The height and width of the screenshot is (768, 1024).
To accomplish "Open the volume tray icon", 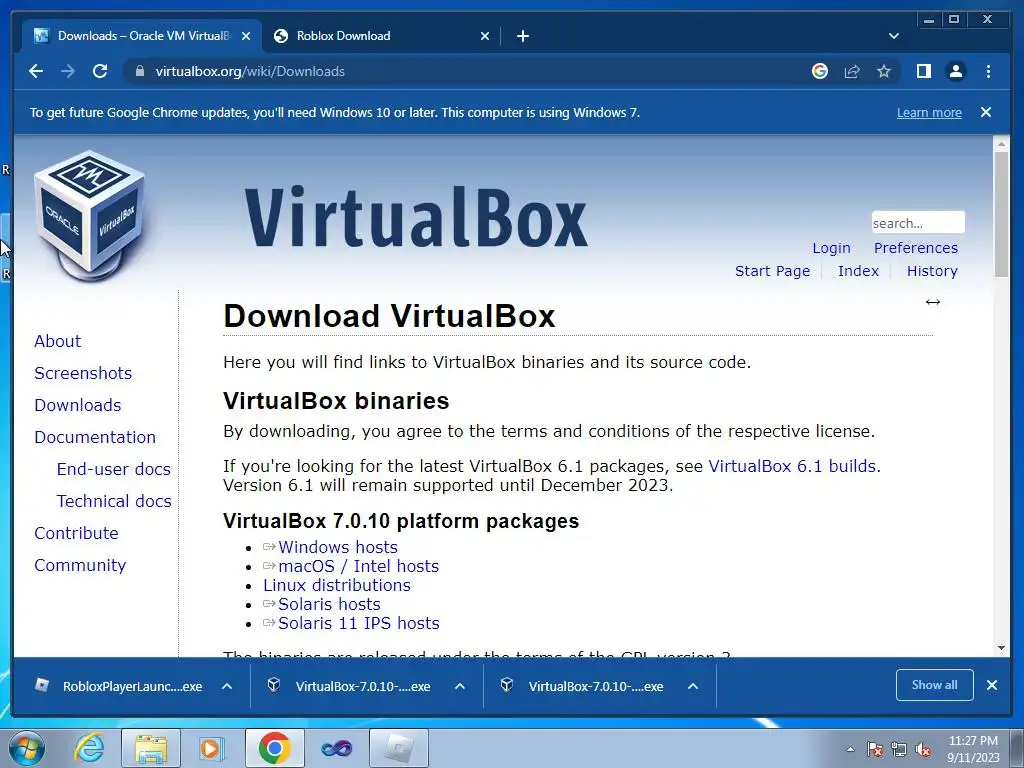I will pos(923,749).
